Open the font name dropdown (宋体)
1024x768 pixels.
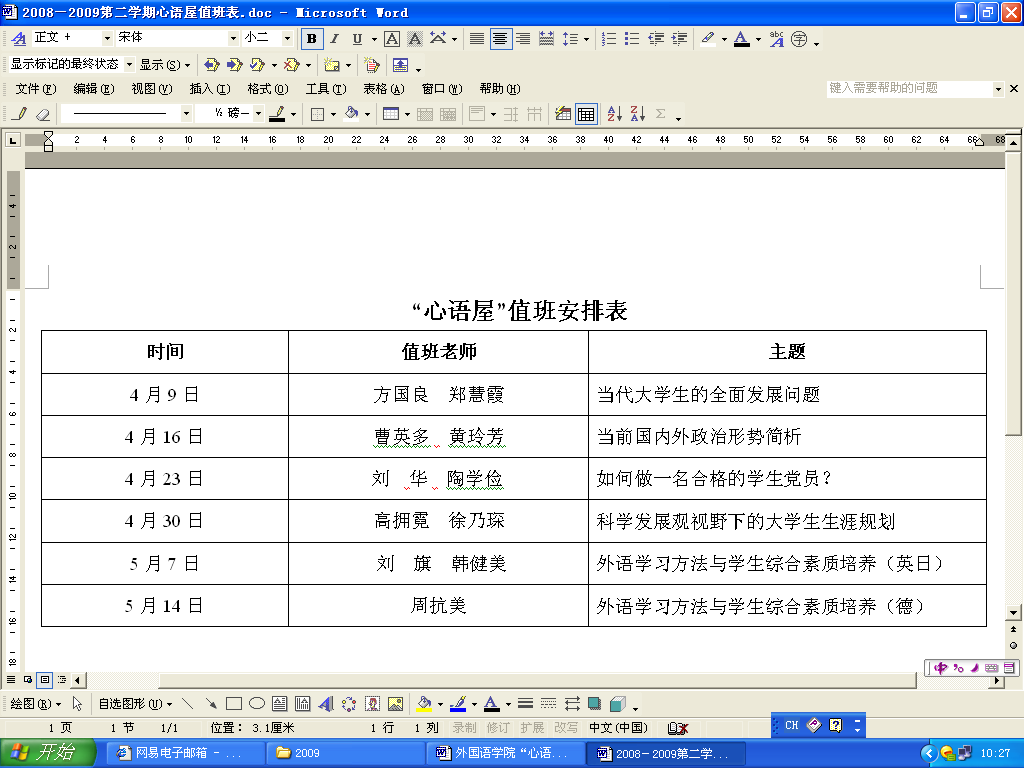[x=234, y=38]
